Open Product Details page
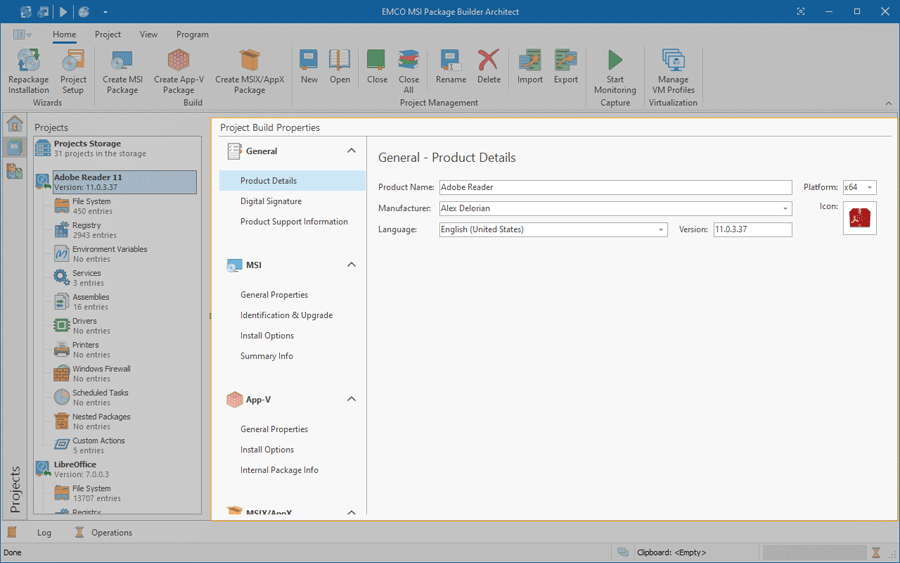Screen dimensions: 900x563 [x=292, y=181]
